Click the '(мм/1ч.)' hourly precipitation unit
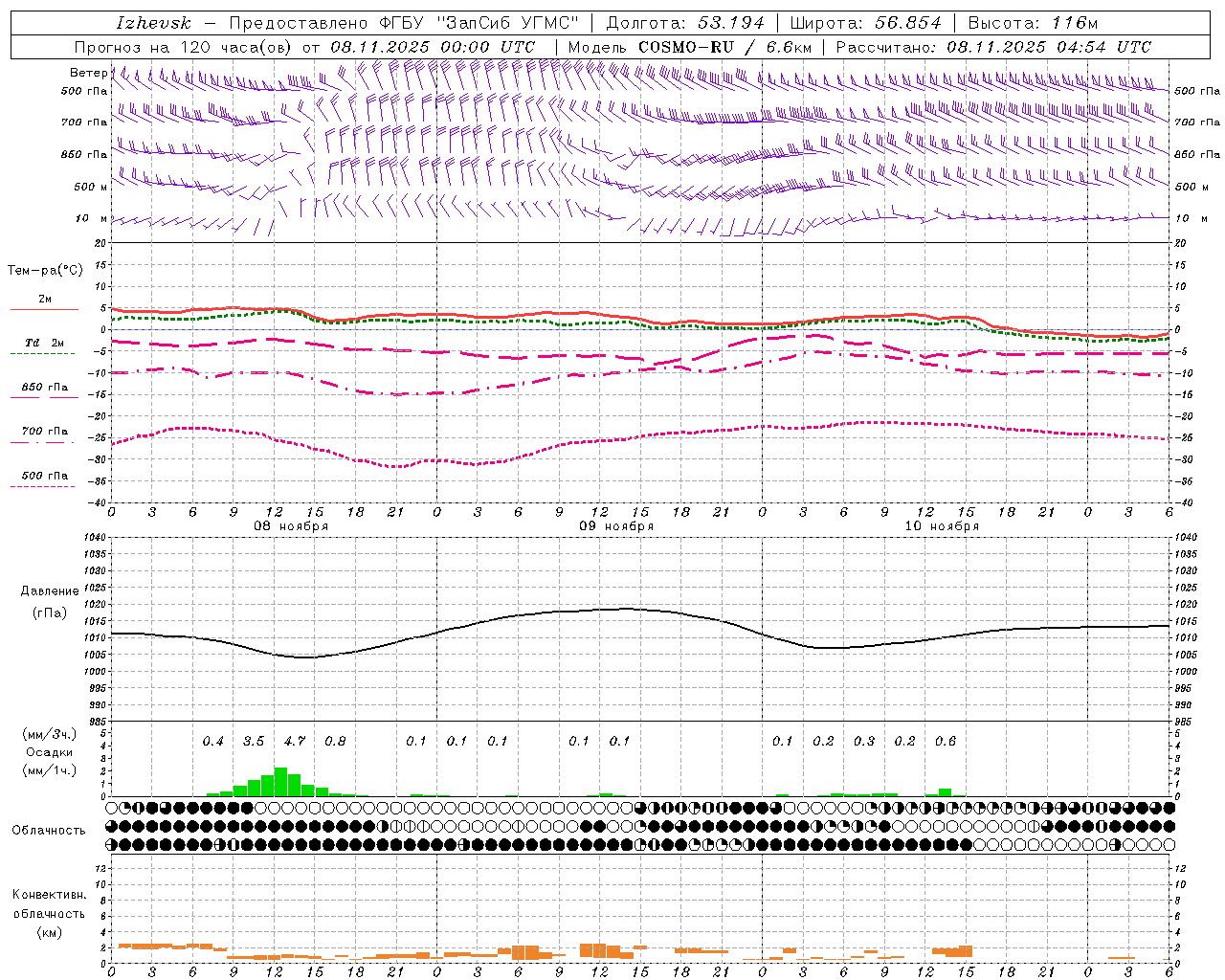The width and height of the screenshot is (1225, 980). click(49, 770)
